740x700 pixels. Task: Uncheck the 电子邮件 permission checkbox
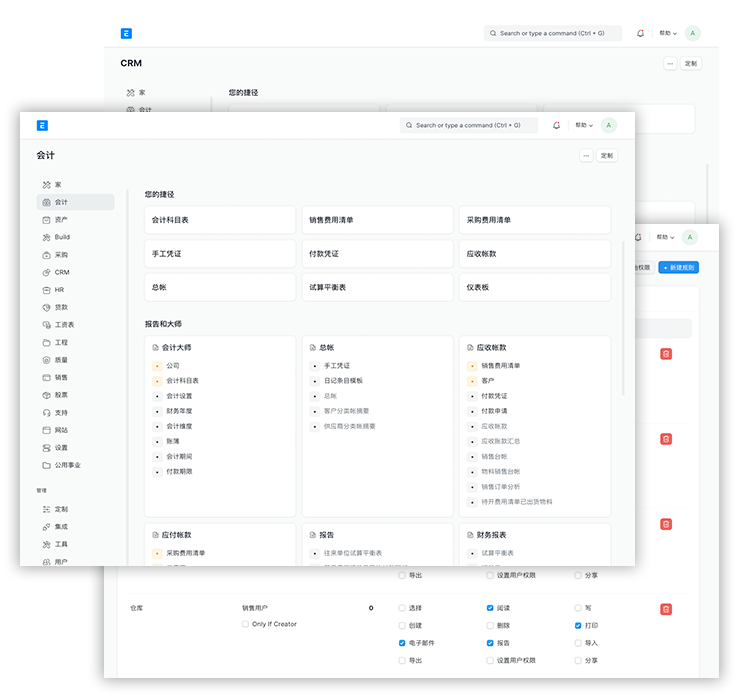(402, 643)
